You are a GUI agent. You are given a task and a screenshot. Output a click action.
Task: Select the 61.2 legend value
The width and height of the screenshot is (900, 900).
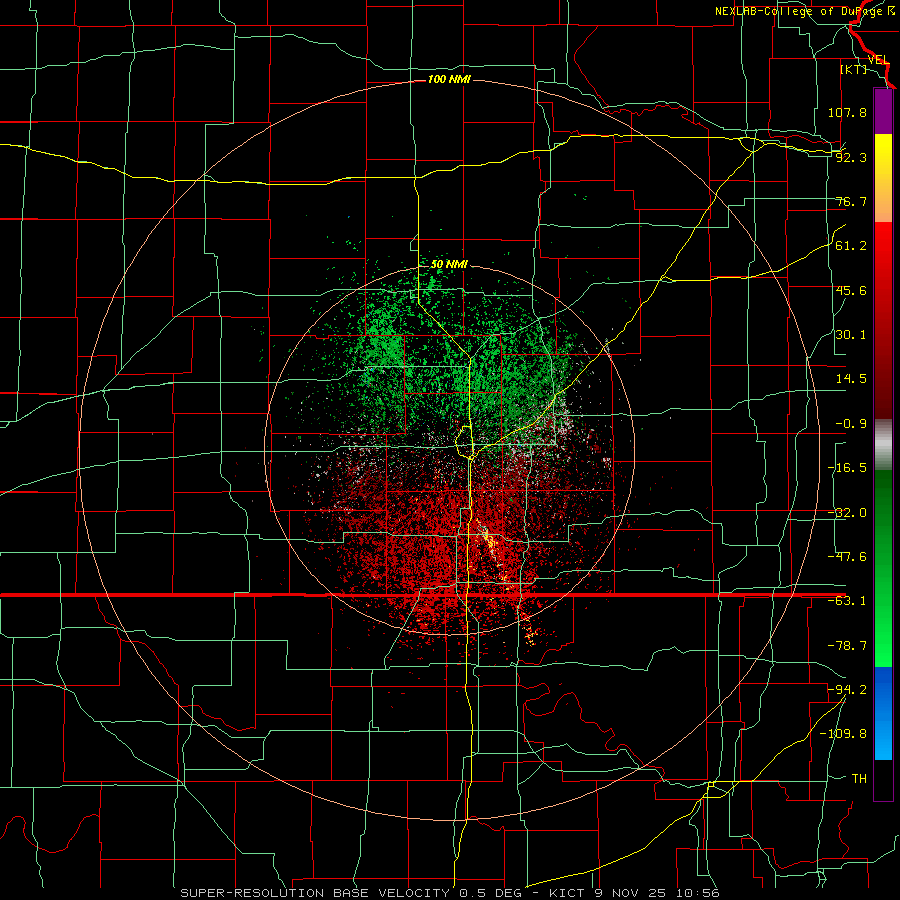pos(851,246)
